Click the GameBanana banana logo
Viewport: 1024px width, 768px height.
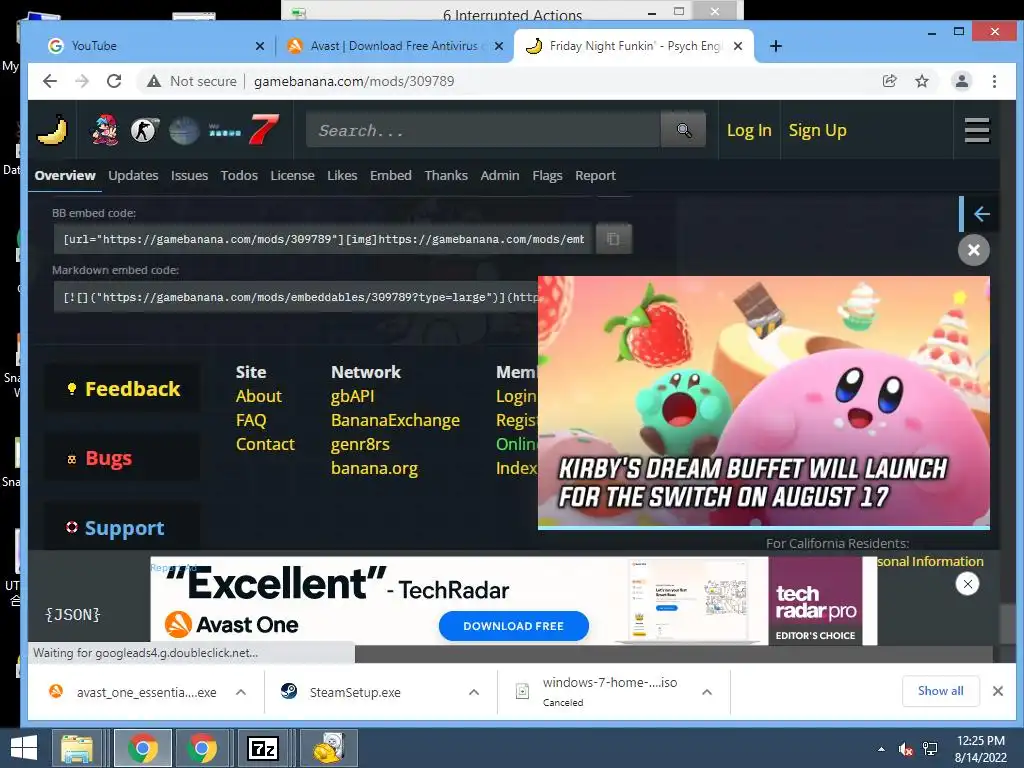(52, 130)
